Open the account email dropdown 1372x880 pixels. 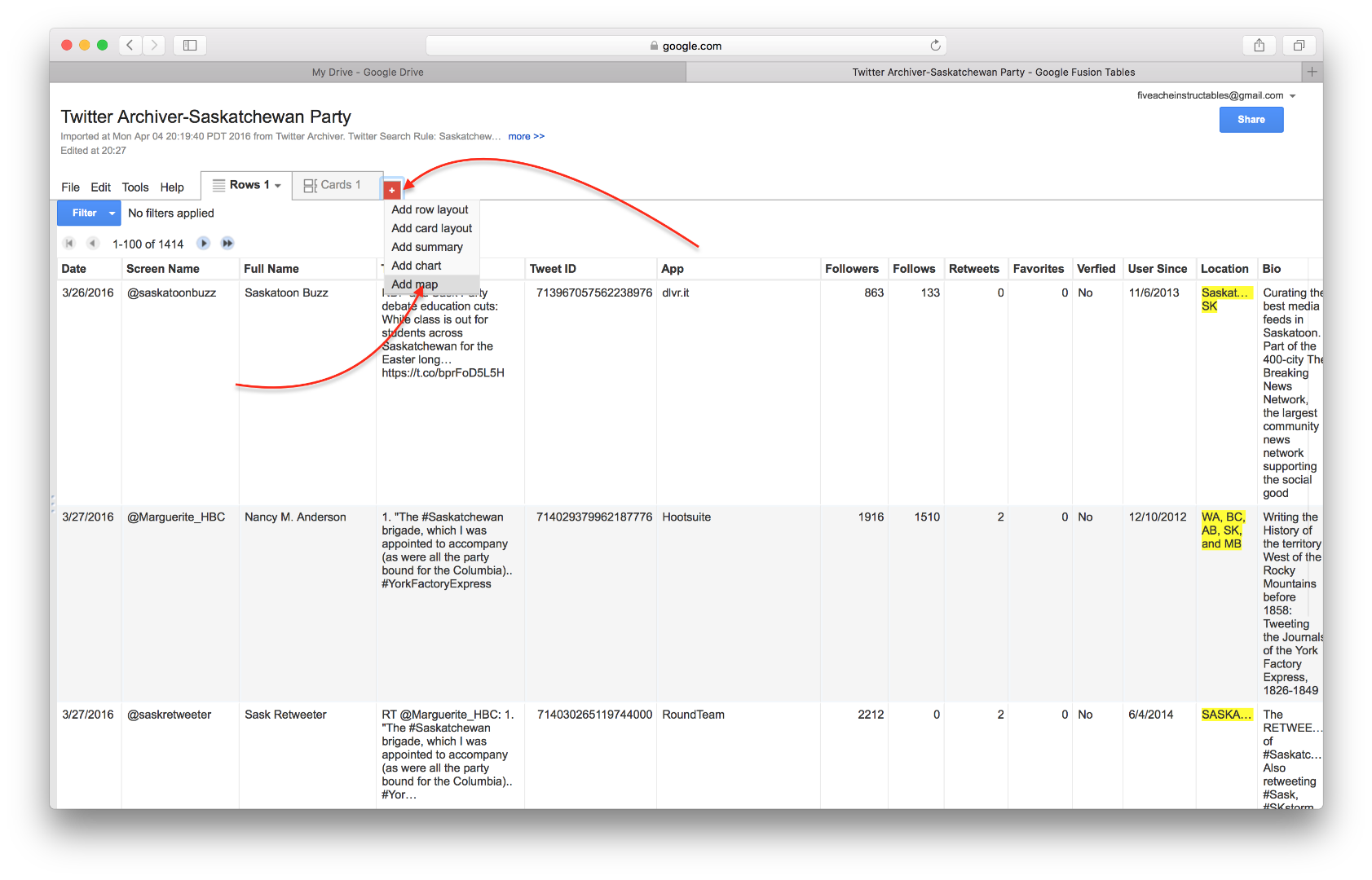coord(1292,95)
